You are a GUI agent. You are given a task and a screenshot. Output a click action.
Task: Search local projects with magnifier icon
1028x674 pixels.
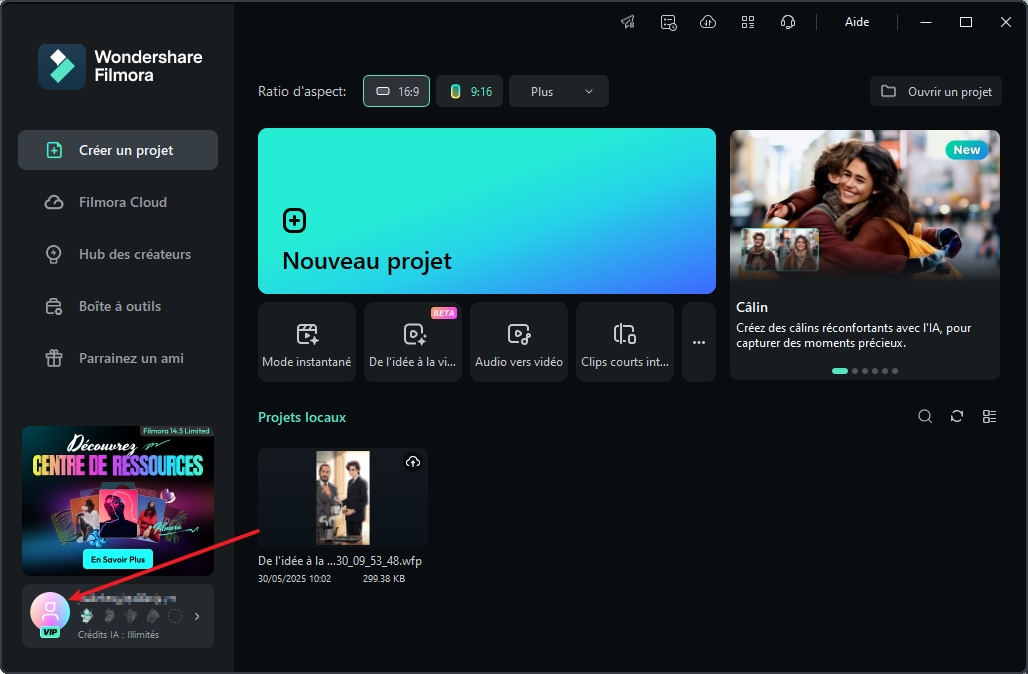[925, 417]
